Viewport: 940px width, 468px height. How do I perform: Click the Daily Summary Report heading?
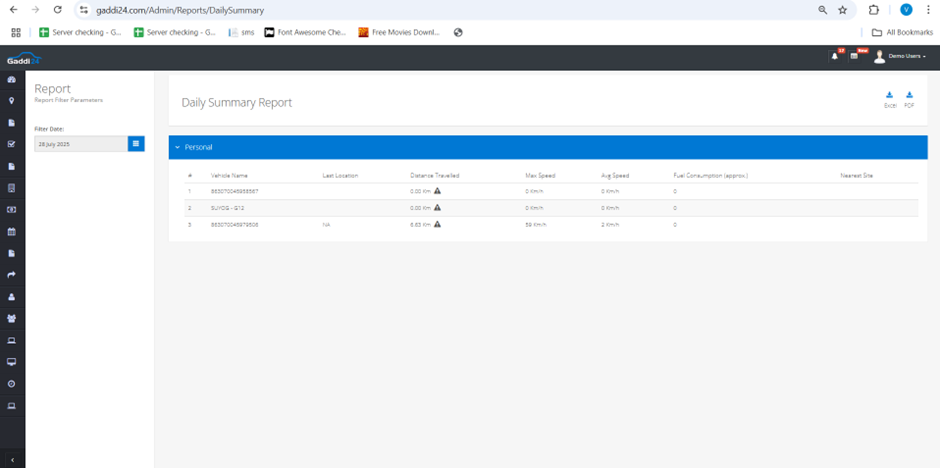tap(237, 102)
